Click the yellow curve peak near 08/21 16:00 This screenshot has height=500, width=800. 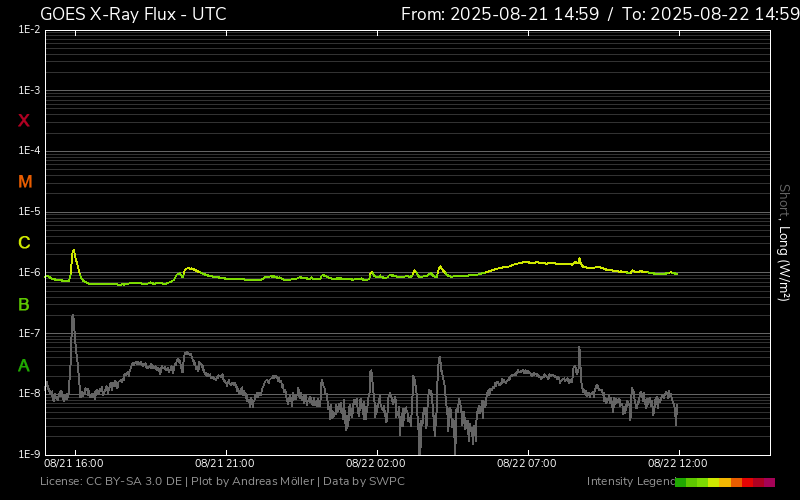pos(73,251)
